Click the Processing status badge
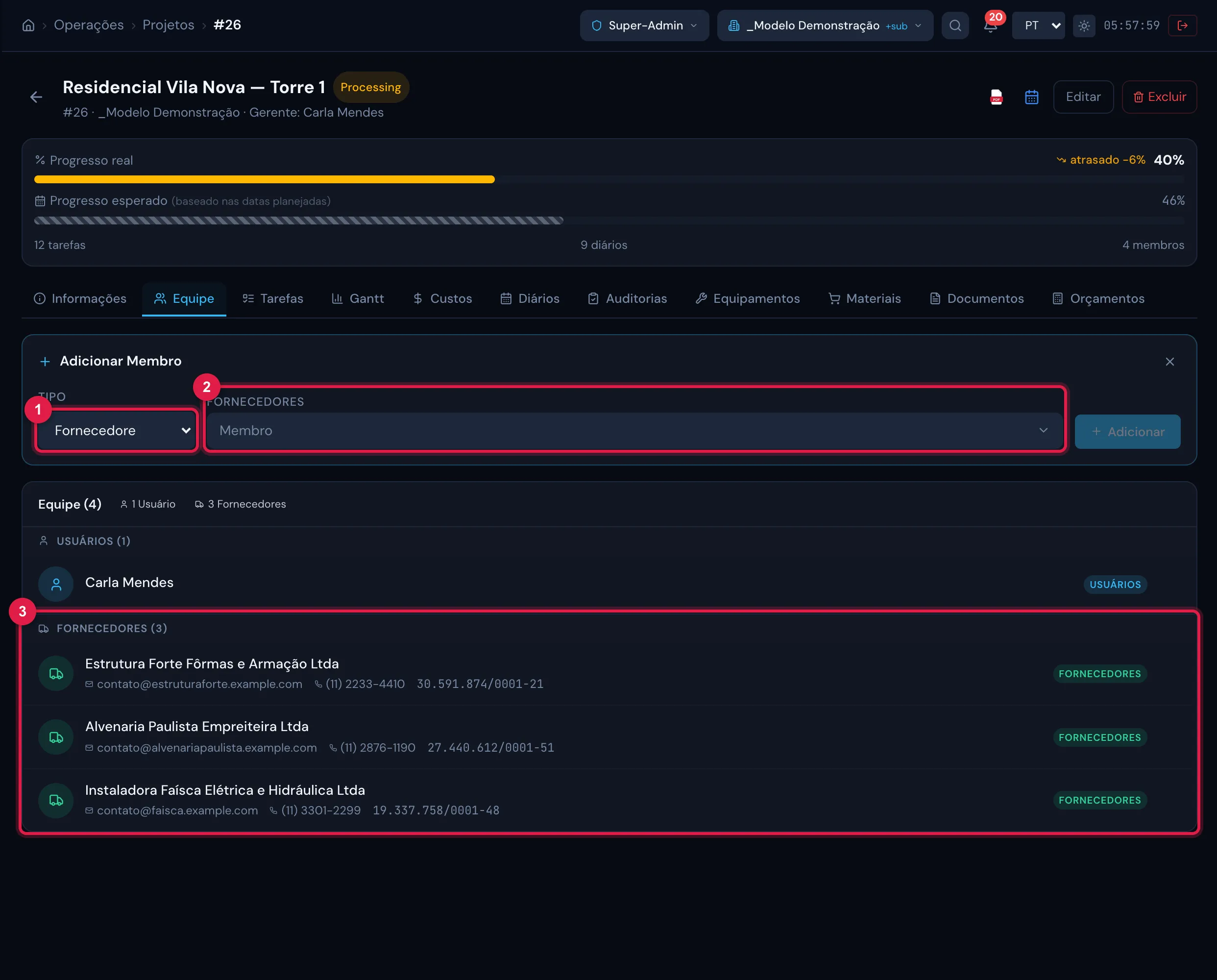 [x=370, y=87]
